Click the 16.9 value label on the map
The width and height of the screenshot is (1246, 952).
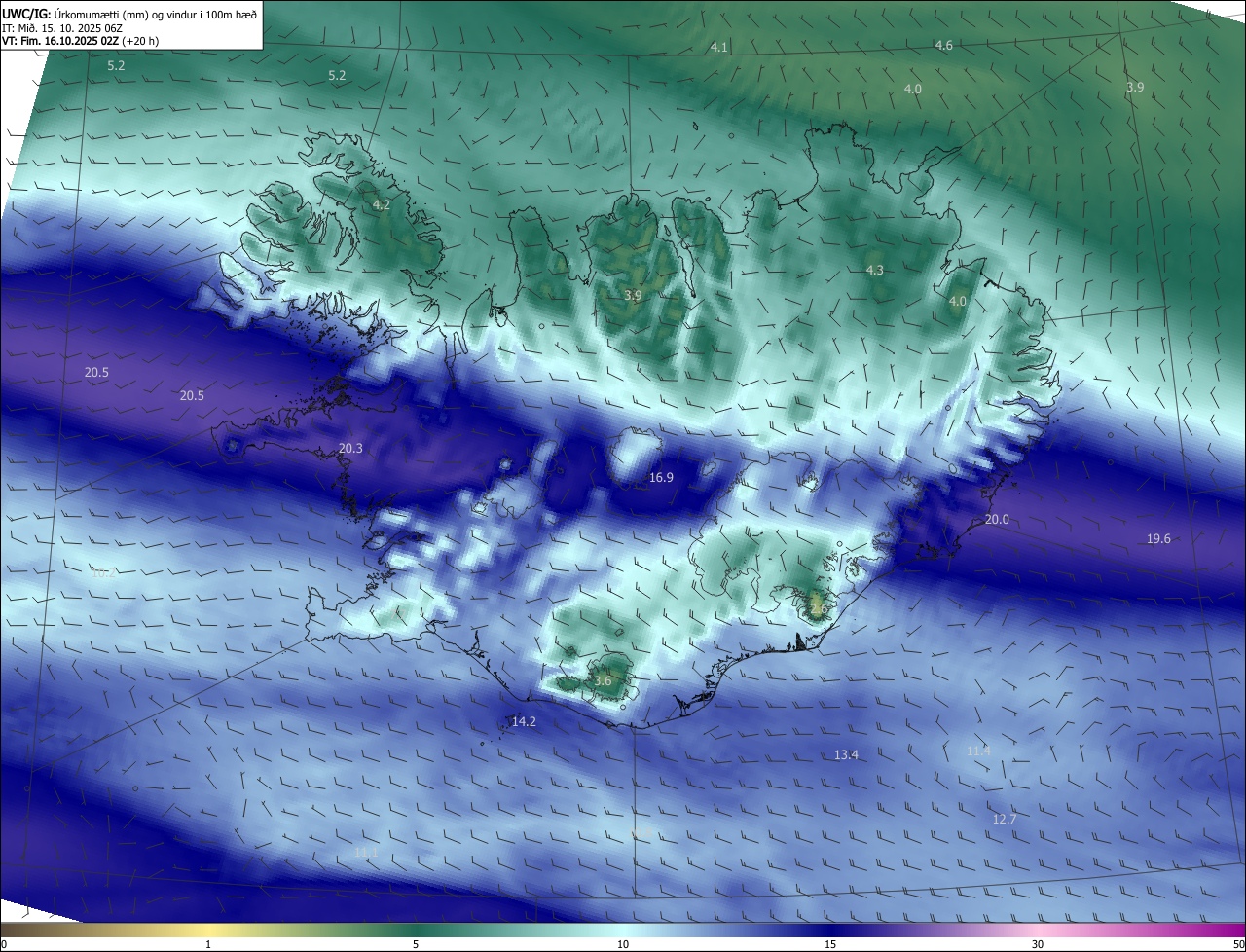[661, 478]
